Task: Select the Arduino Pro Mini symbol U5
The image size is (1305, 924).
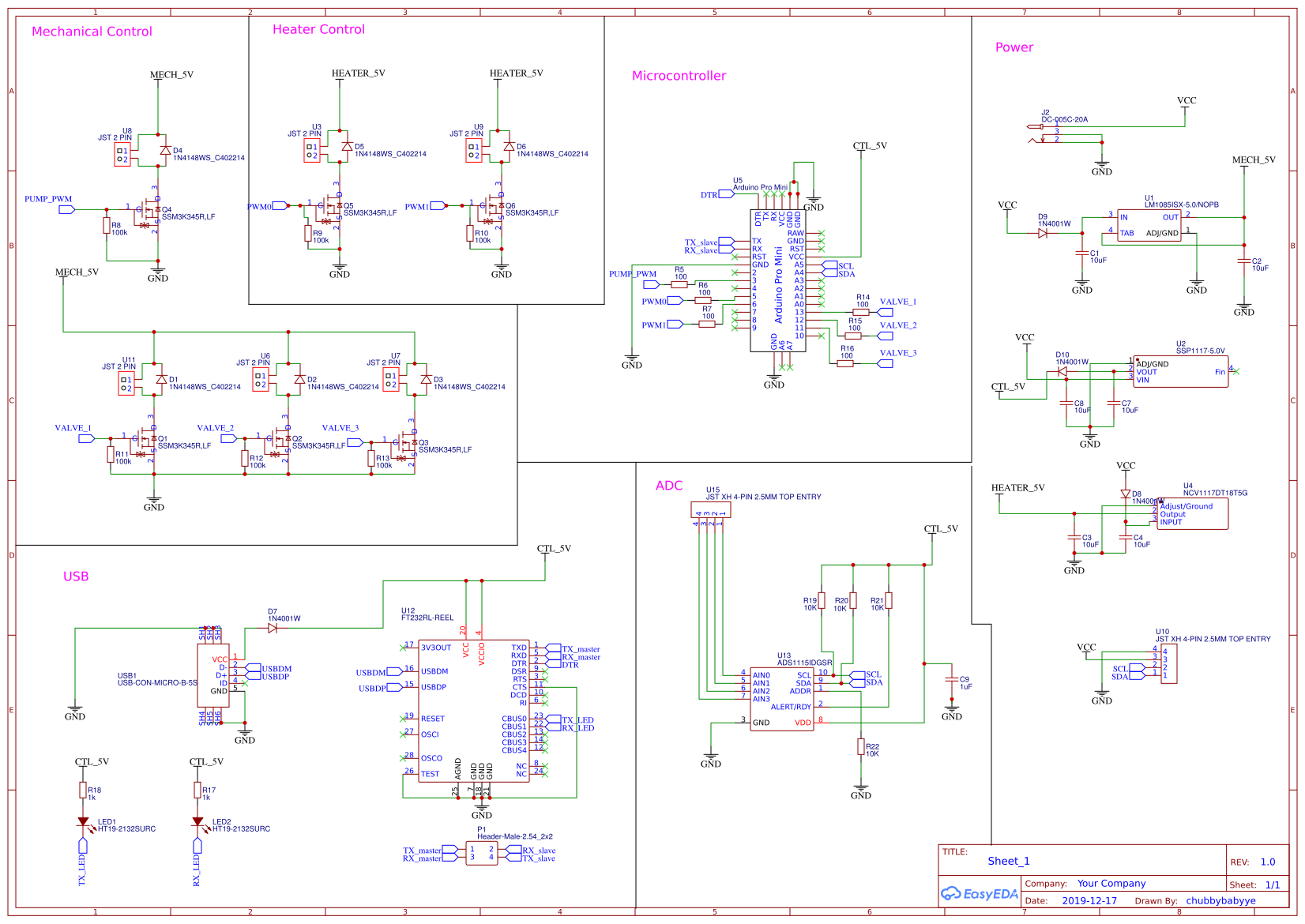Action: [778, 280]
